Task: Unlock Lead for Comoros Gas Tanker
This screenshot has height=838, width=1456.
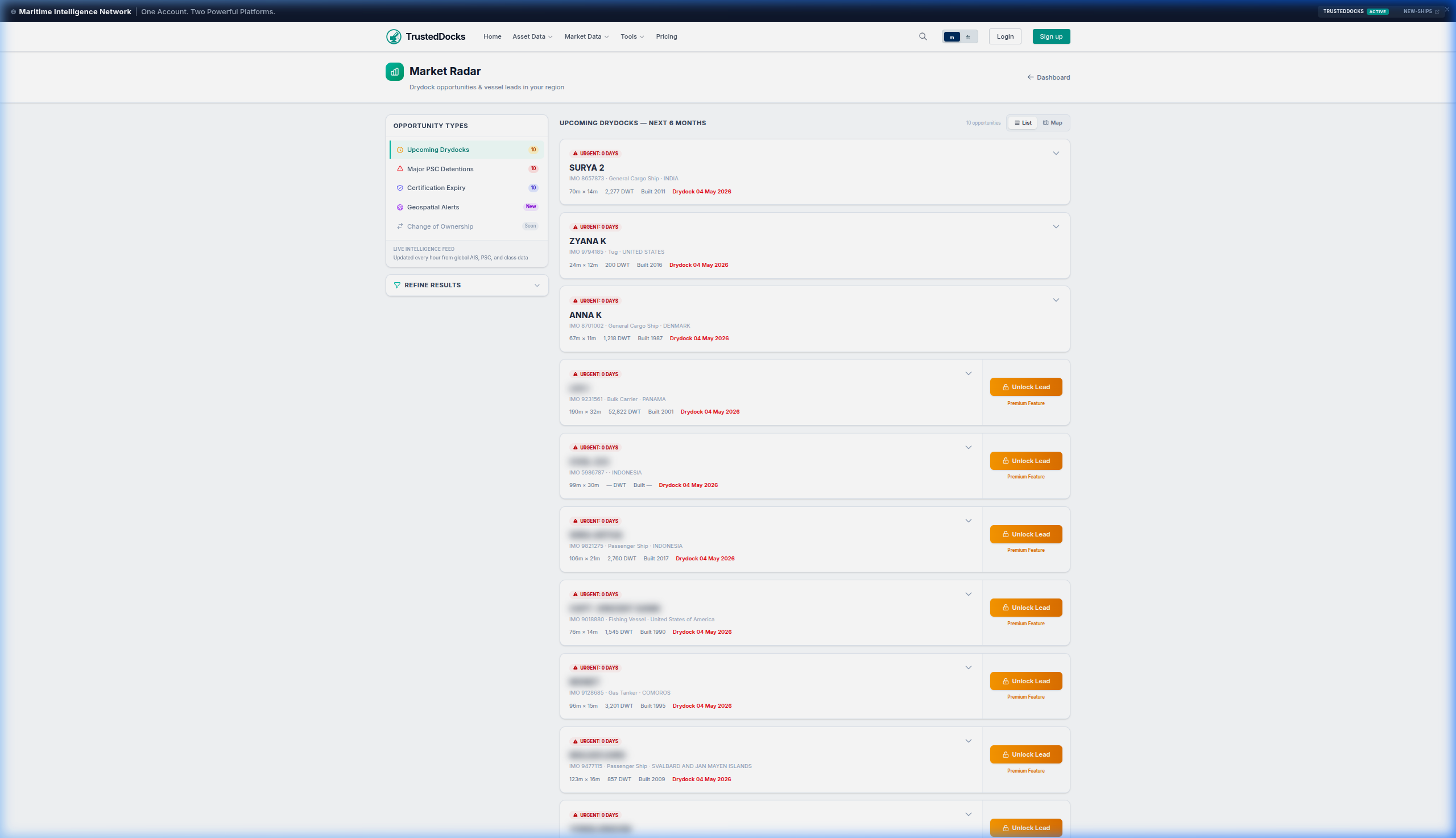Action: tap(1025, 681)
